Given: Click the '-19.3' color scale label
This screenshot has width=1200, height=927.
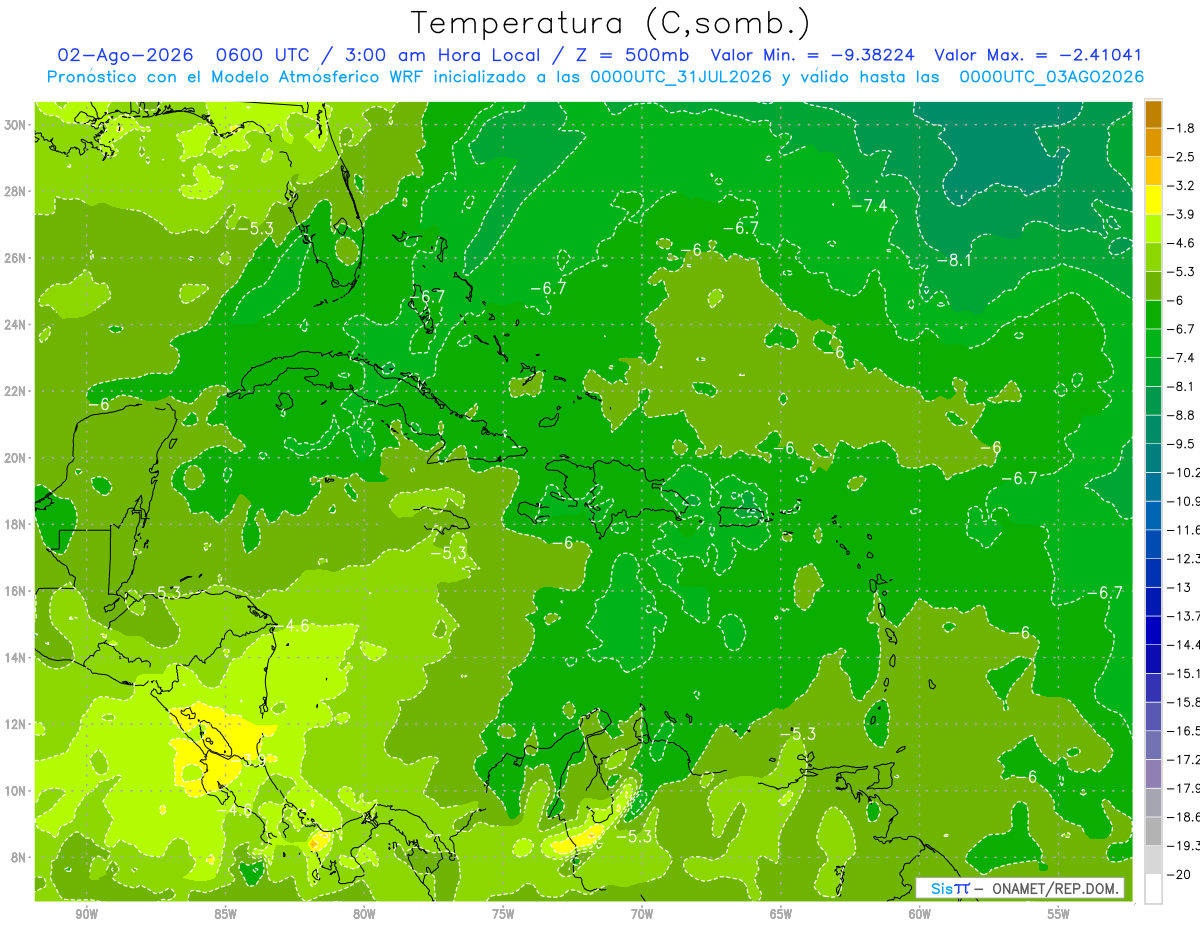Looking at the screenshot, I should point(1182,845).
